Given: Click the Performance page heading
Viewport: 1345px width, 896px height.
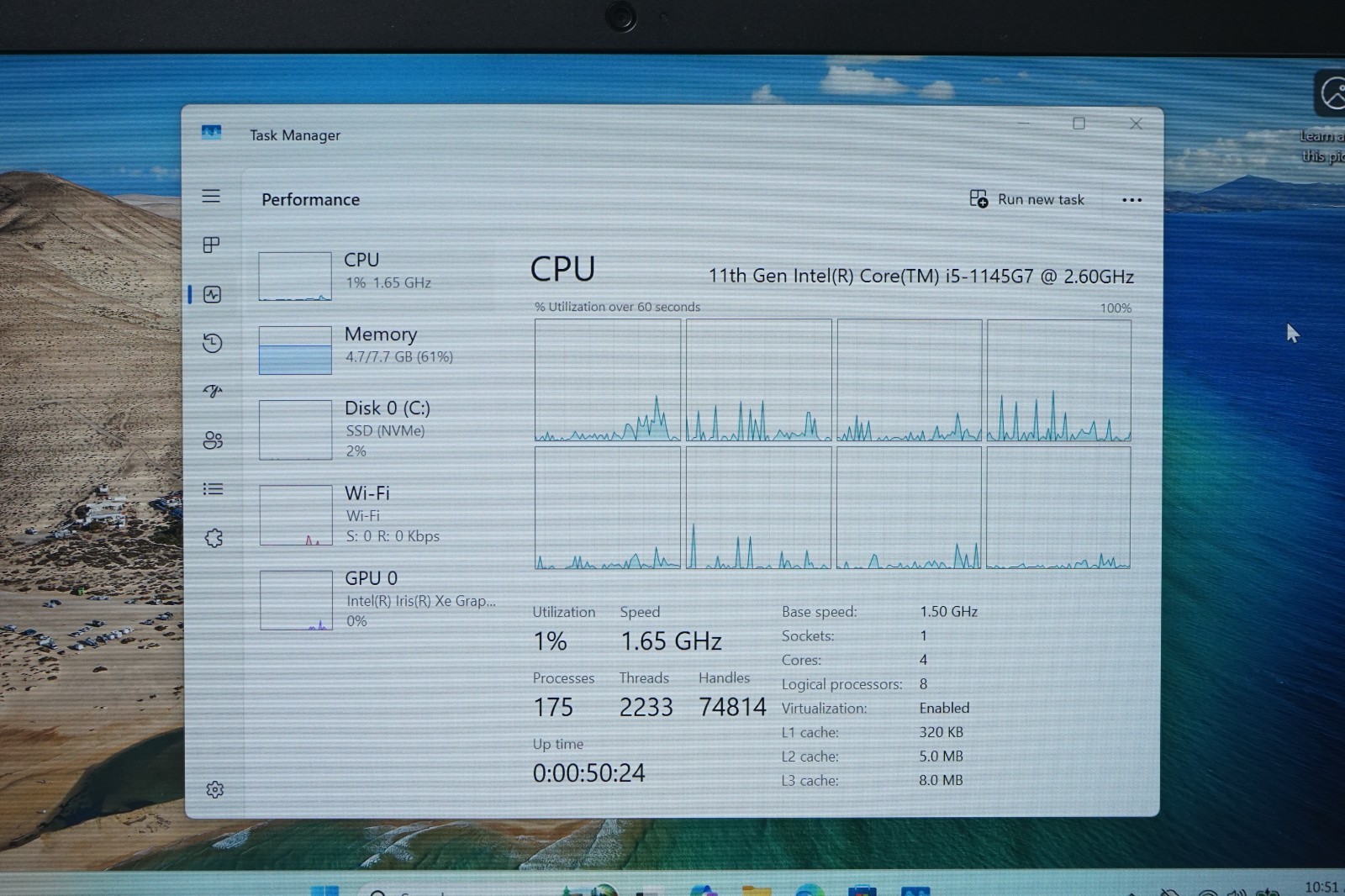Looking at the screenshot, I should click(310, 199).
